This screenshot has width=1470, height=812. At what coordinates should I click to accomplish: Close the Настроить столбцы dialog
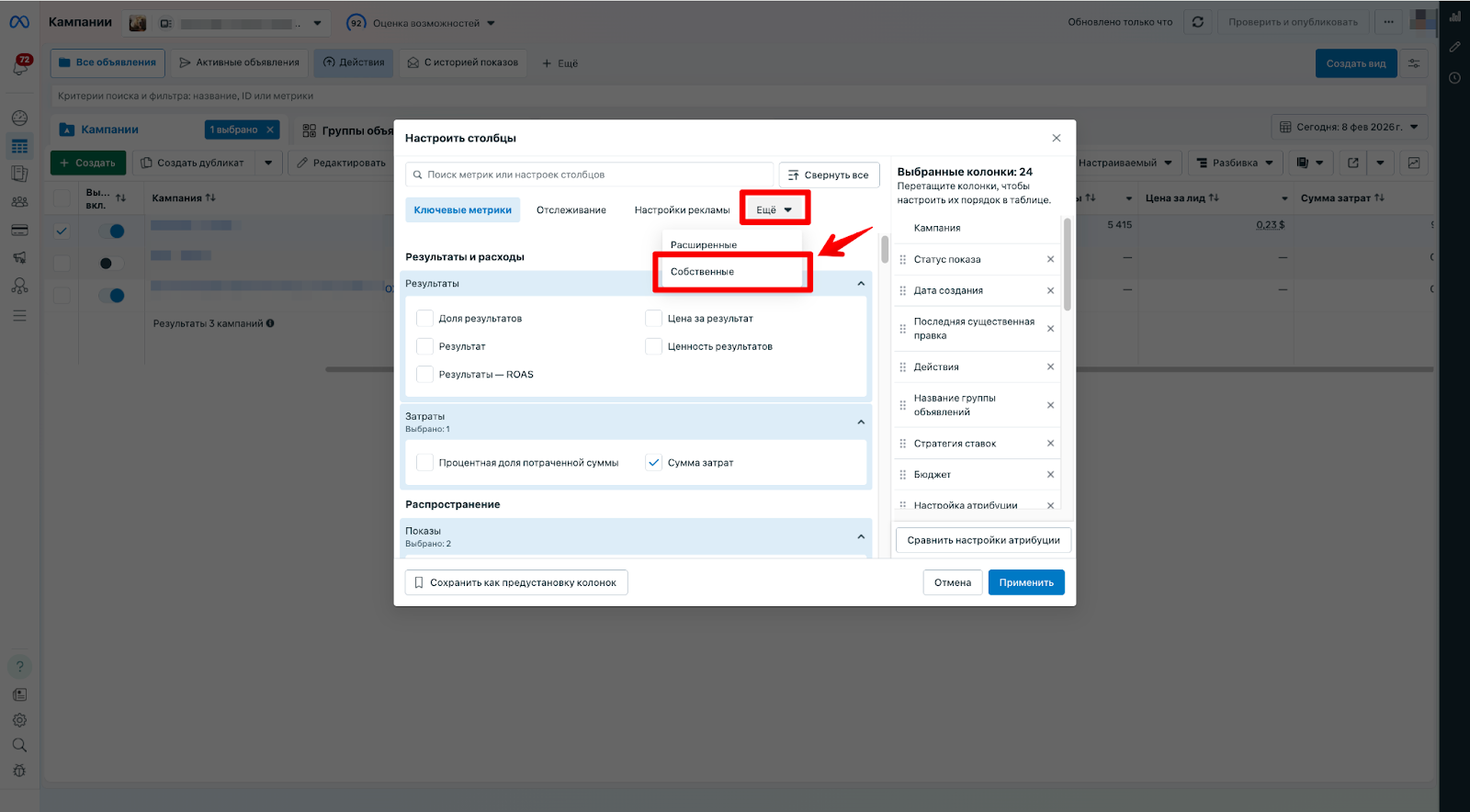pos(1057,138)
